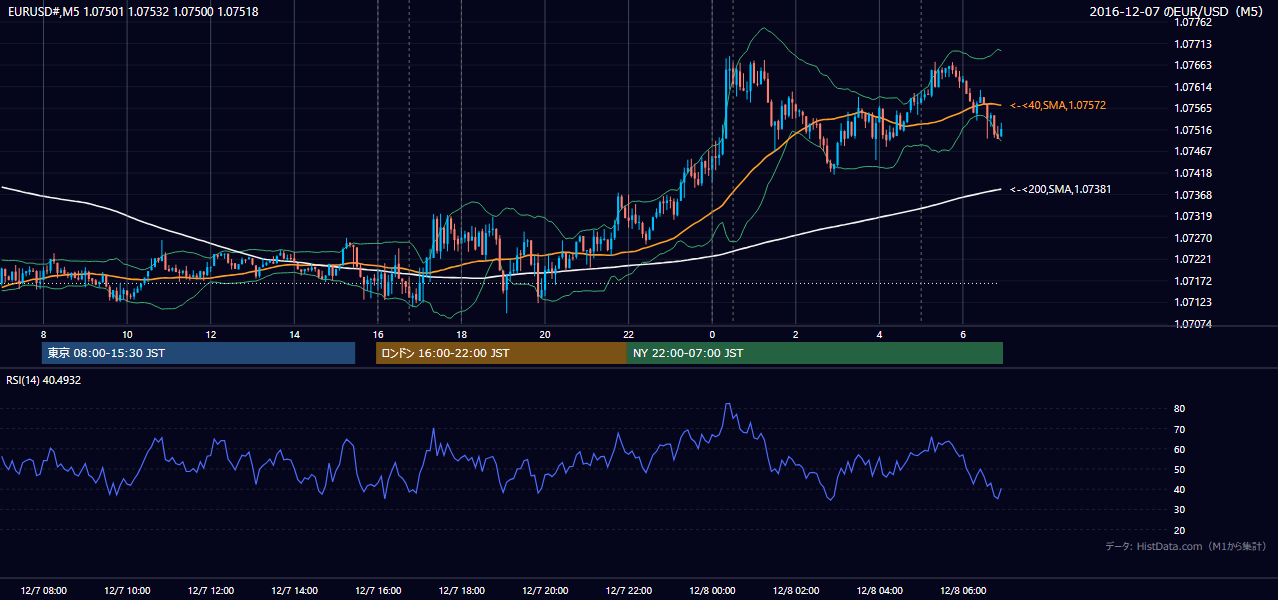The image size is (1278, 600).
Task: Click price axis value 1.07074
Action: point(1193,324)
